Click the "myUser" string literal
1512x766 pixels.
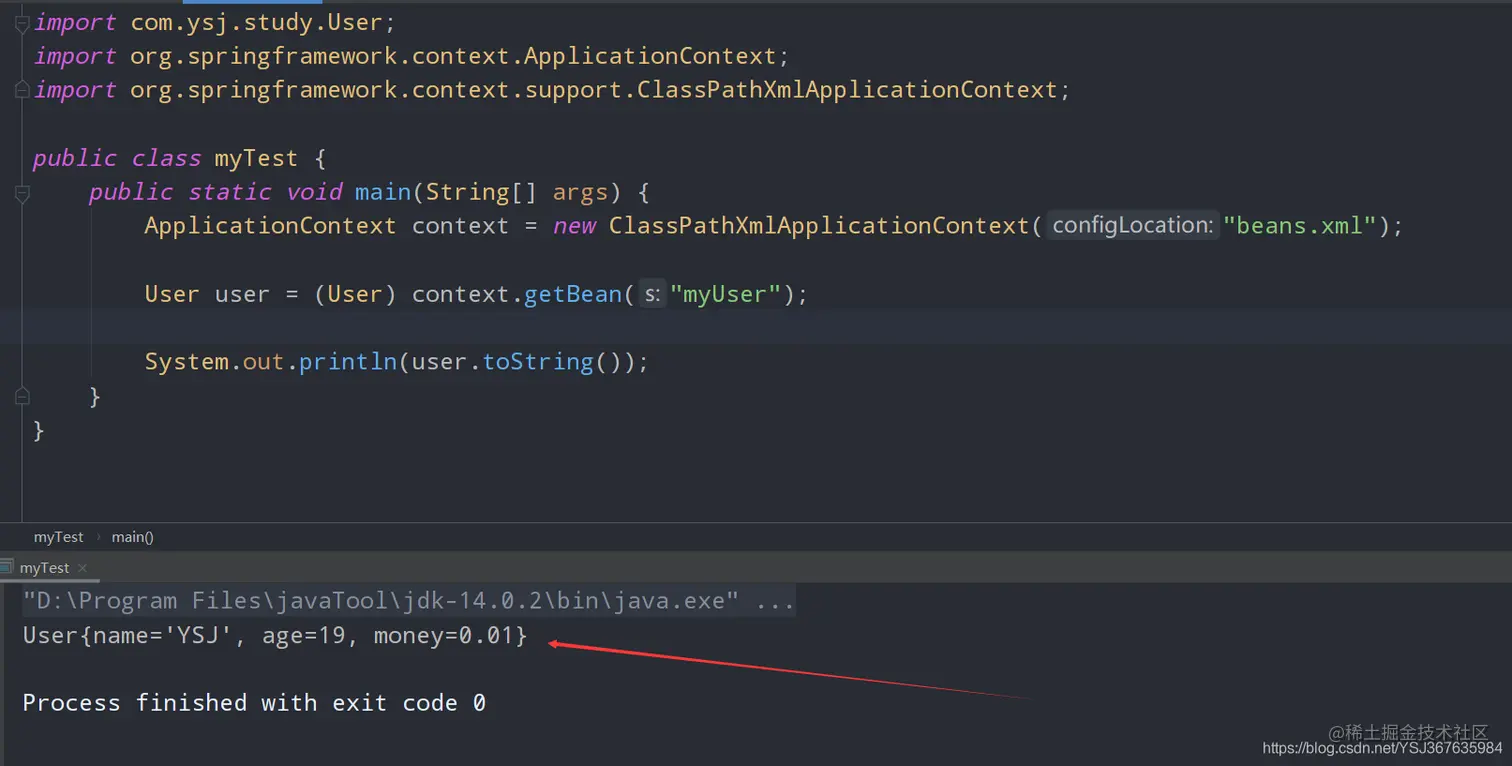[726, 294]
